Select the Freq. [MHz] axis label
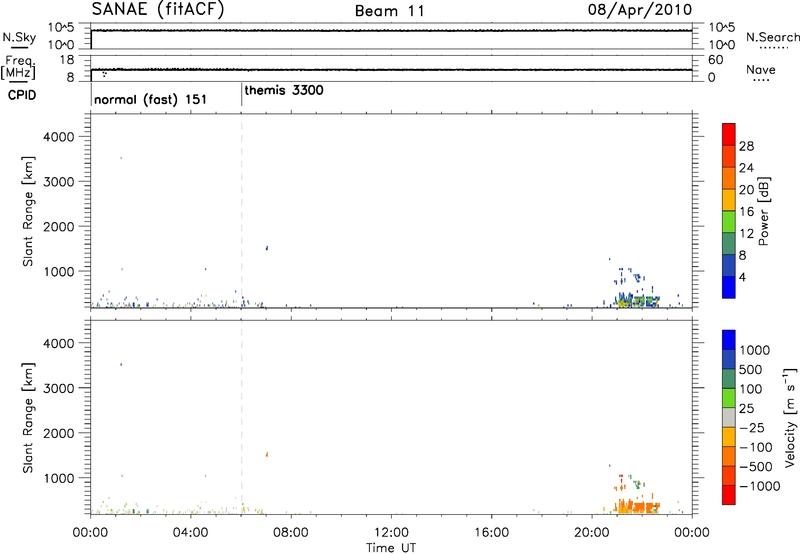Viewport: 800px width, 554px height. point(19,67)
